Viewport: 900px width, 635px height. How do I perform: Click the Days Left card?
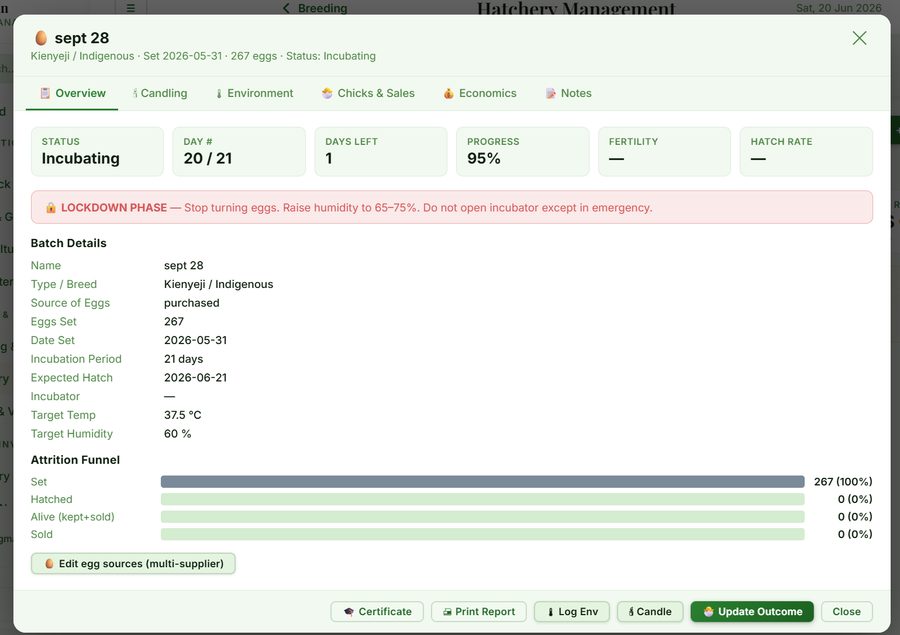pyautogui.click(x=381, y=152)
